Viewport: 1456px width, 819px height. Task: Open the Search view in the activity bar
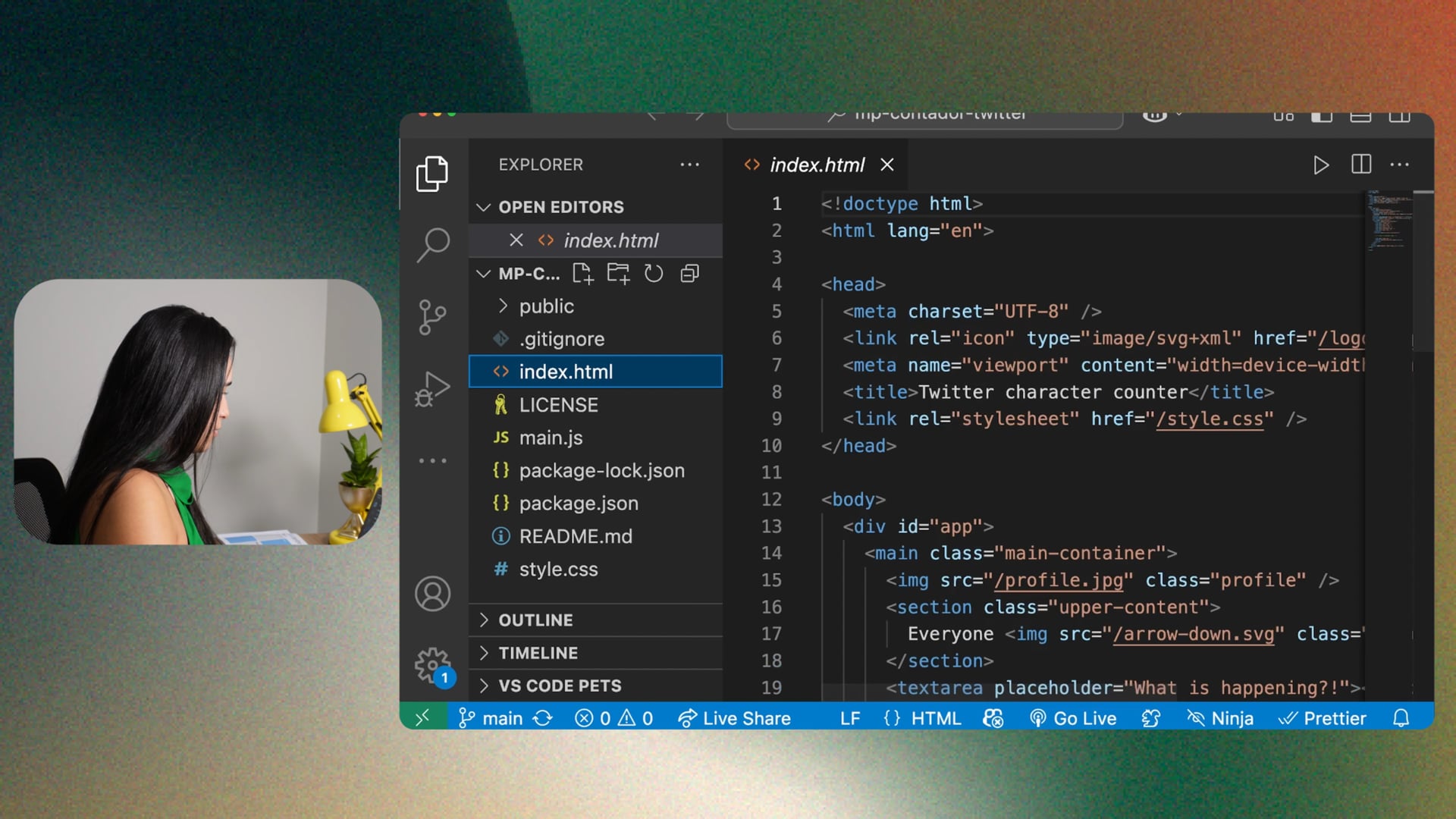click(x=433, y=245)
